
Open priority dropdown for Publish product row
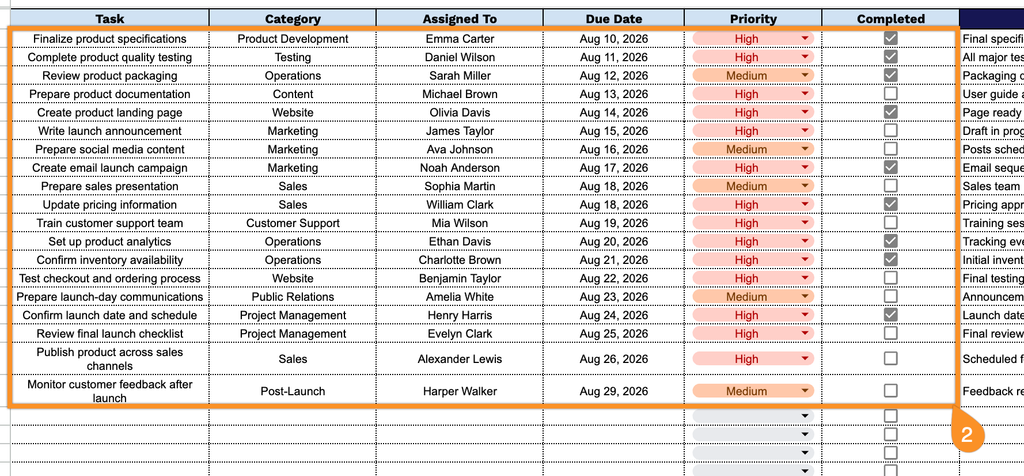pos(805,358)
